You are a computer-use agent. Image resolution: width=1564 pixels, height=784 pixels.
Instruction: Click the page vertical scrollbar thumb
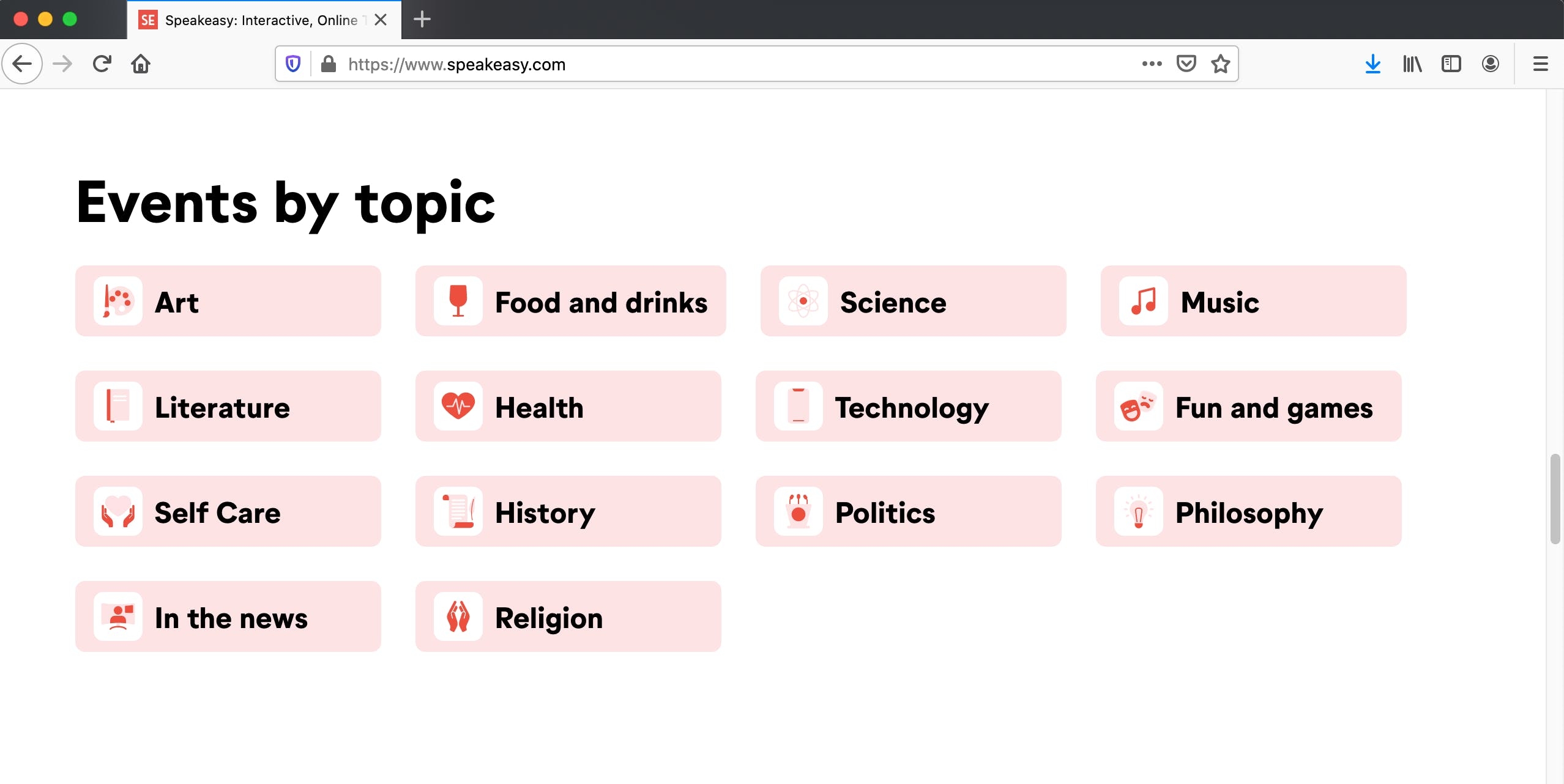pyautogui.click(x=1555, y=499)
